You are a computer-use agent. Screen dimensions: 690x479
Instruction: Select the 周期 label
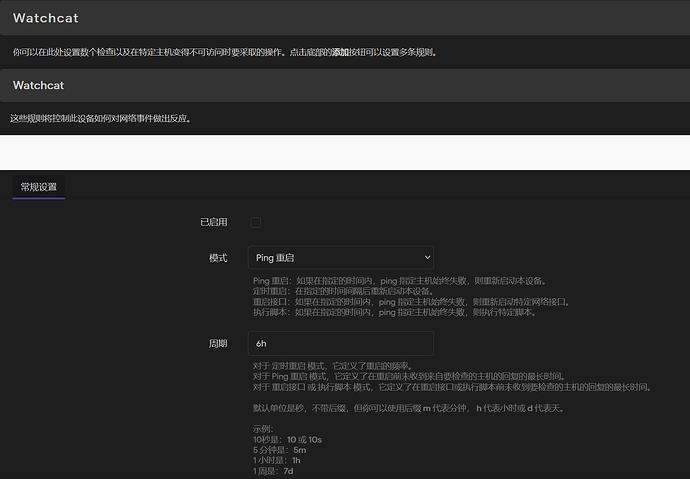pos(218,344)
